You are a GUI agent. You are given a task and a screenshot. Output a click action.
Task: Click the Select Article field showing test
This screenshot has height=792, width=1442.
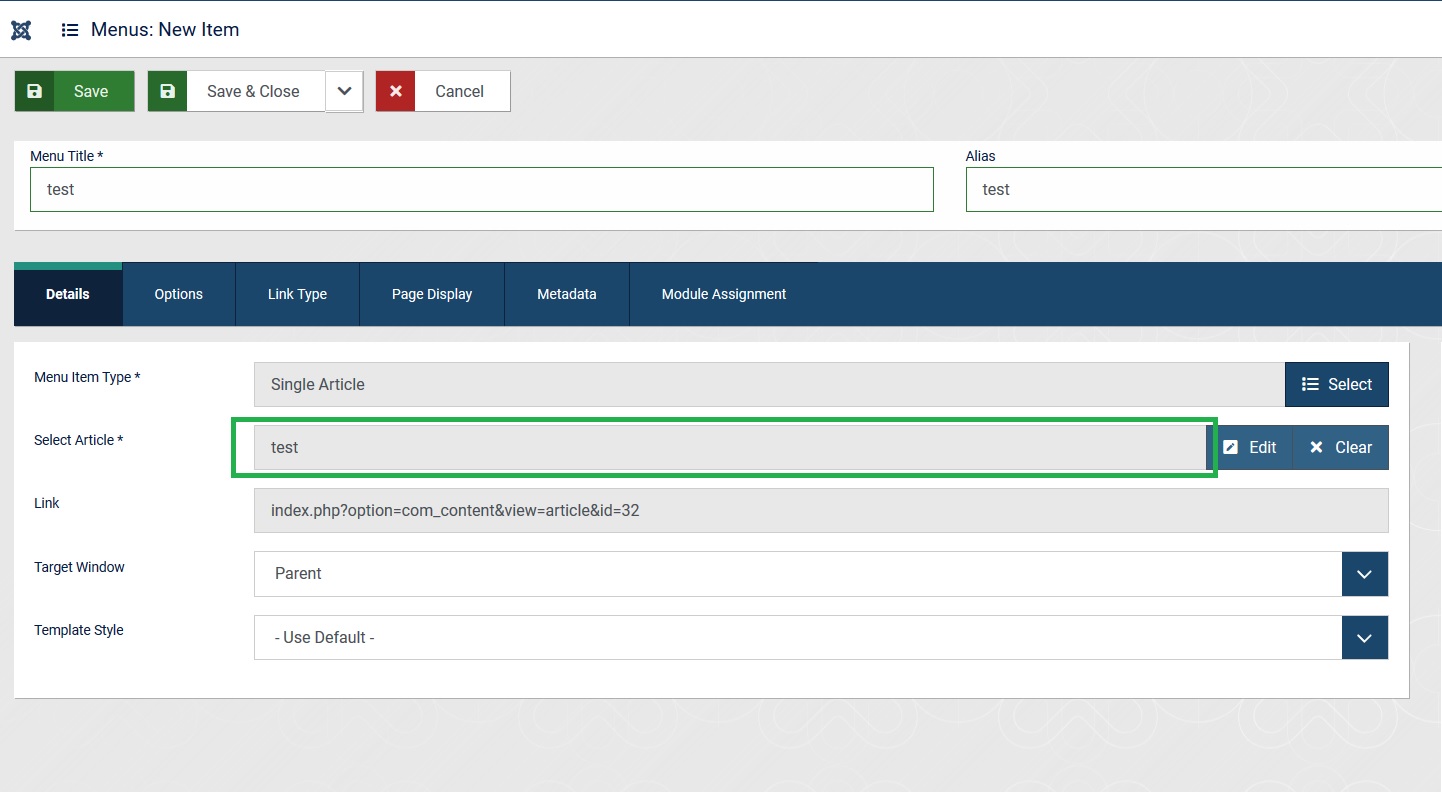coord(730,447)
